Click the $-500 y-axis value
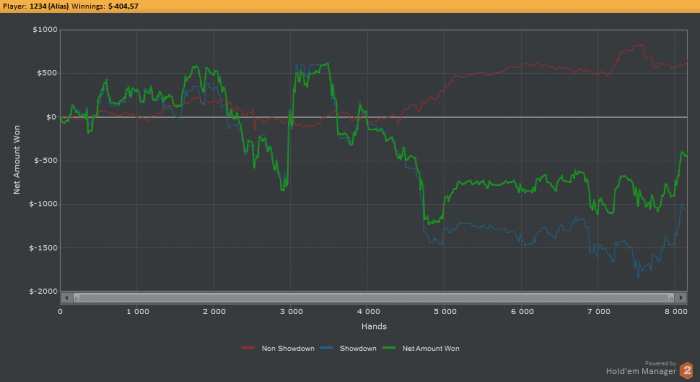Screen dimensions: 700x382 46,161
